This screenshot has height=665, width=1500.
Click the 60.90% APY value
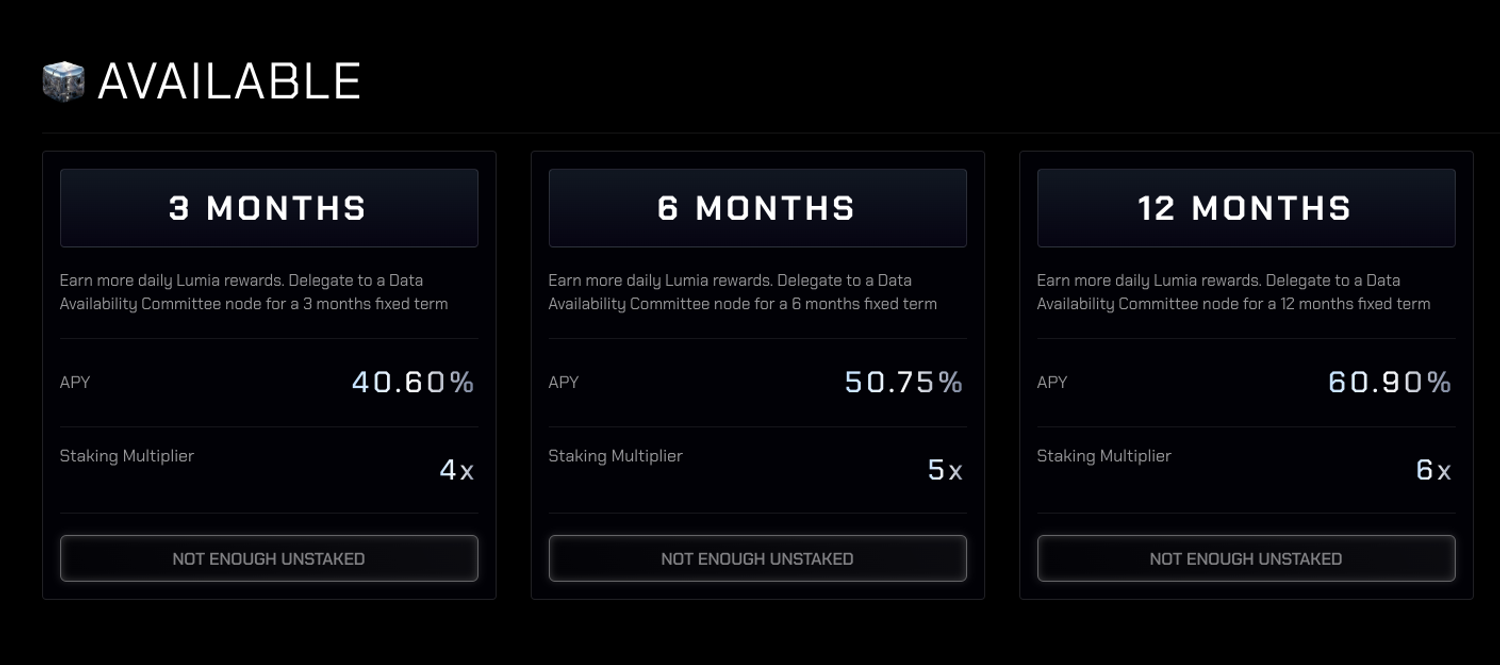click(1390, 382)
